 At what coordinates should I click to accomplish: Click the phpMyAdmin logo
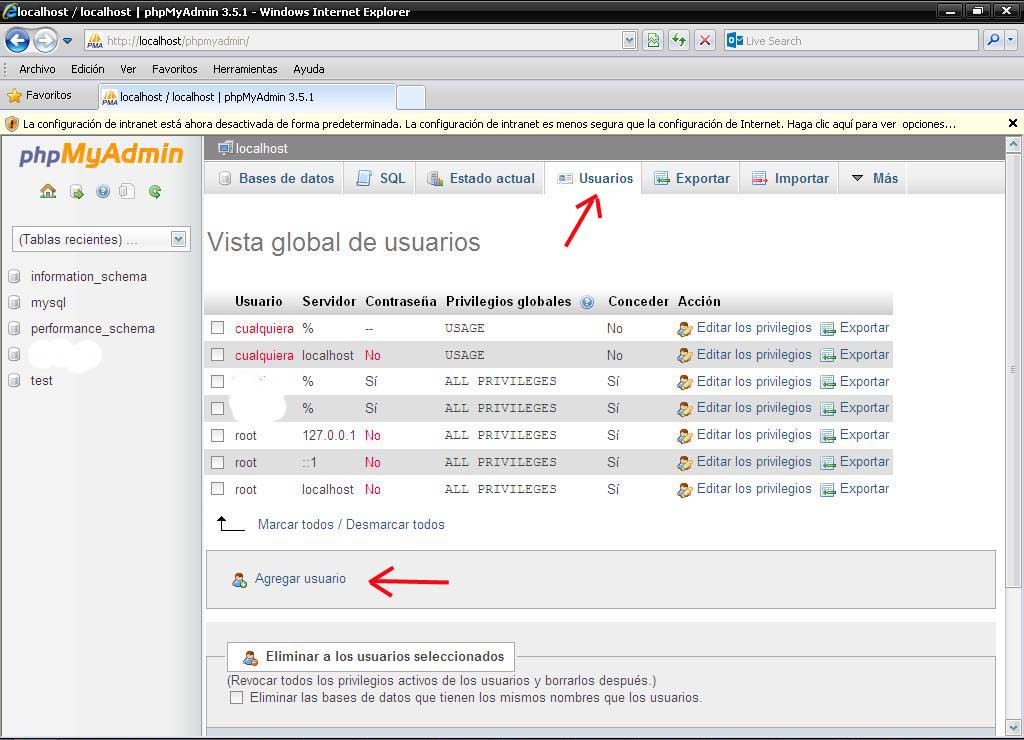click(101, 155)
